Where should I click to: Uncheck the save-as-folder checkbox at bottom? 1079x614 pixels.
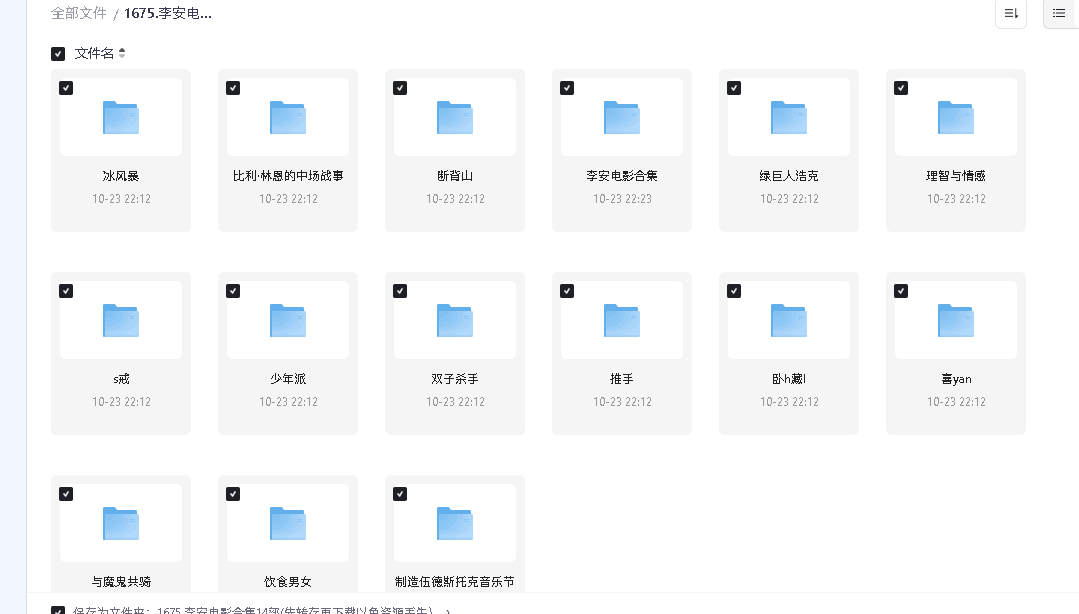point(58,607)
